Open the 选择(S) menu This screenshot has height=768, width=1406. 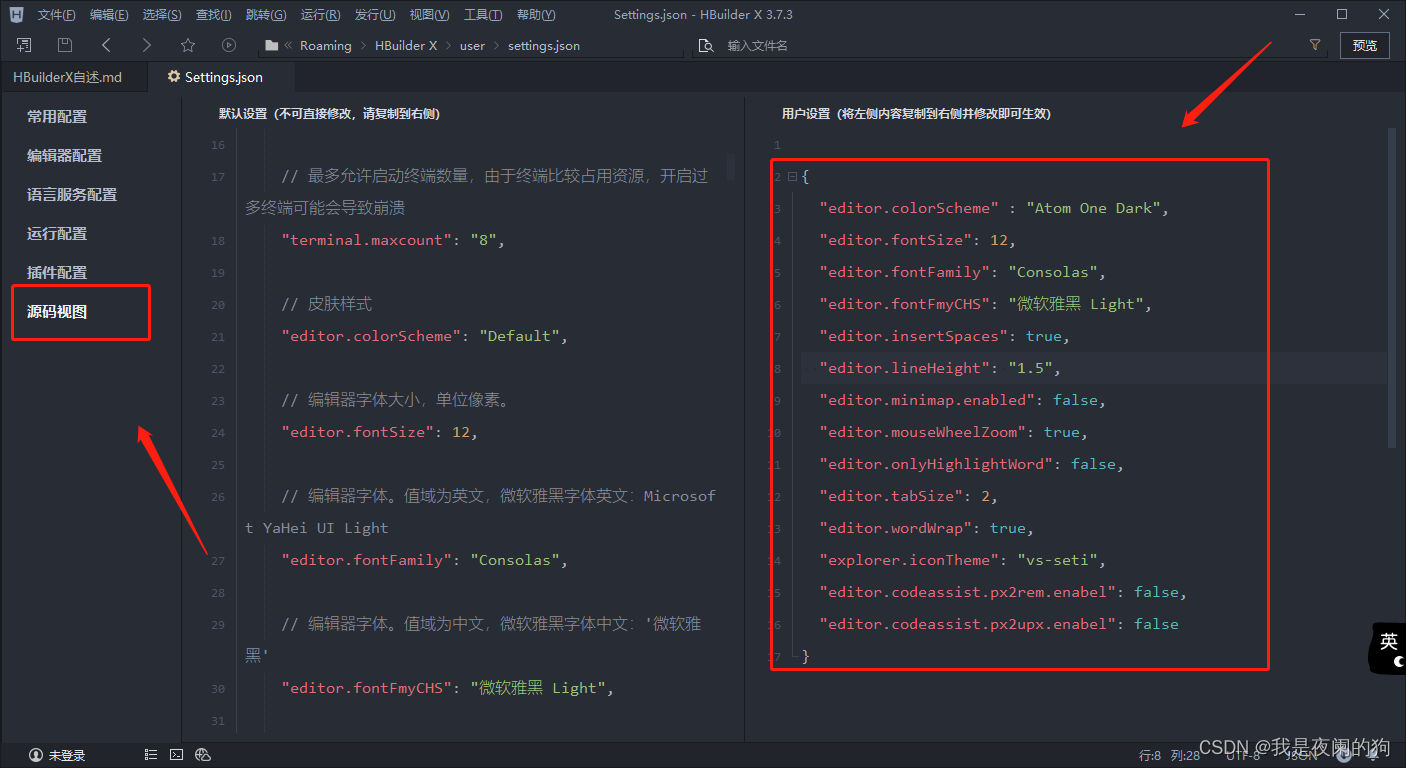coord(162,15)
